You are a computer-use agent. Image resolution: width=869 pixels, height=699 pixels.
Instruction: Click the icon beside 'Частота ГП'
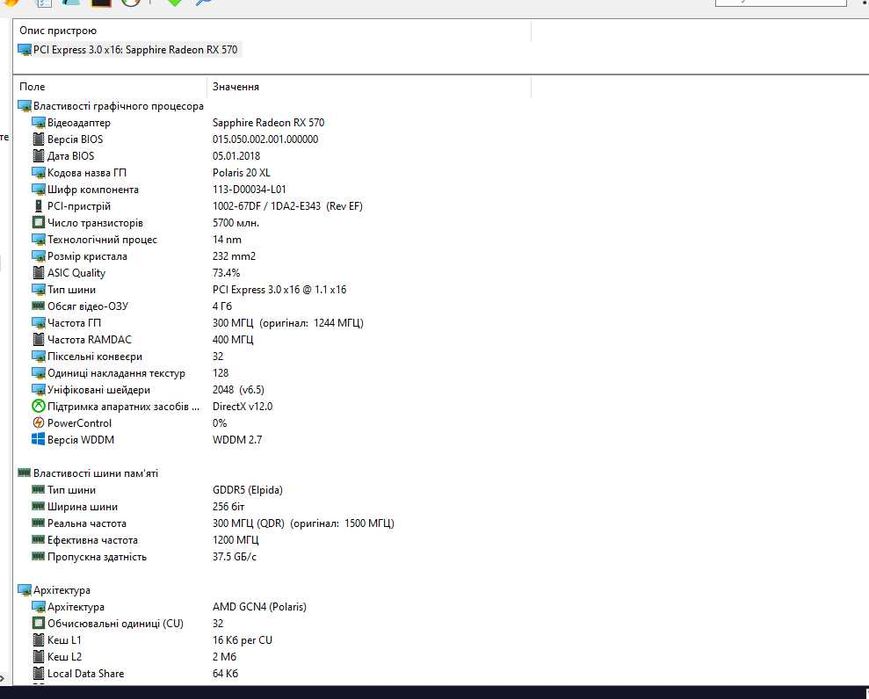[x=38, y=323]
